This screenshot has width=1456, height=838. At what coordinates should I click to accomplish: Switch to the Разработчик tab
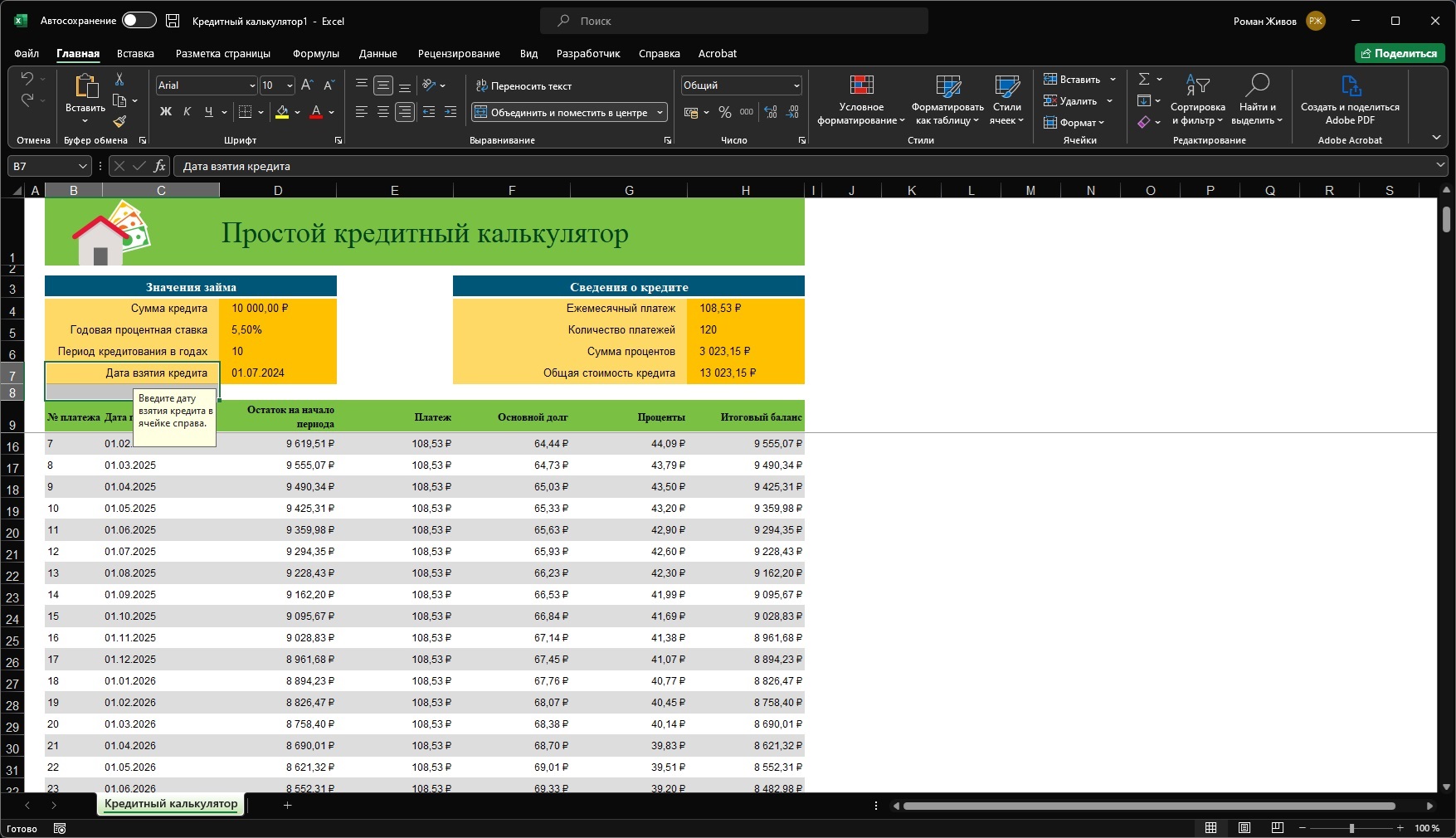click(588, 53)
